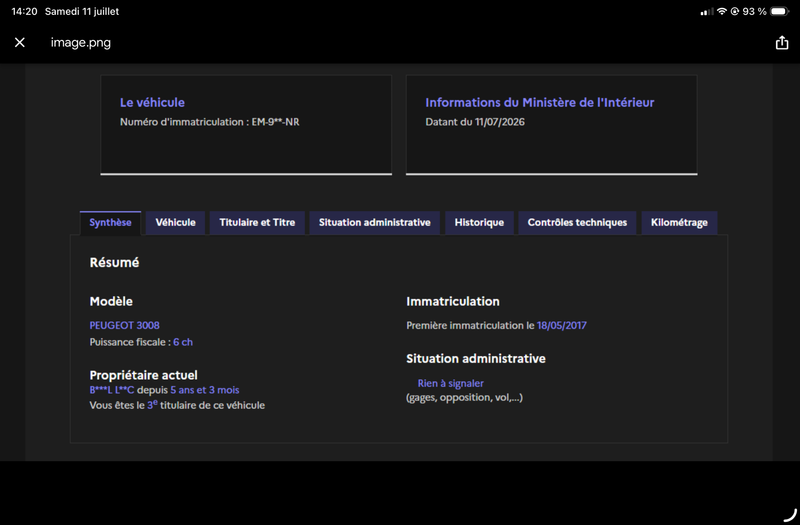Click the owner name B***L L**C
Image resolution: width=800 pixels, height=525 pixels.
click(112, 390)
